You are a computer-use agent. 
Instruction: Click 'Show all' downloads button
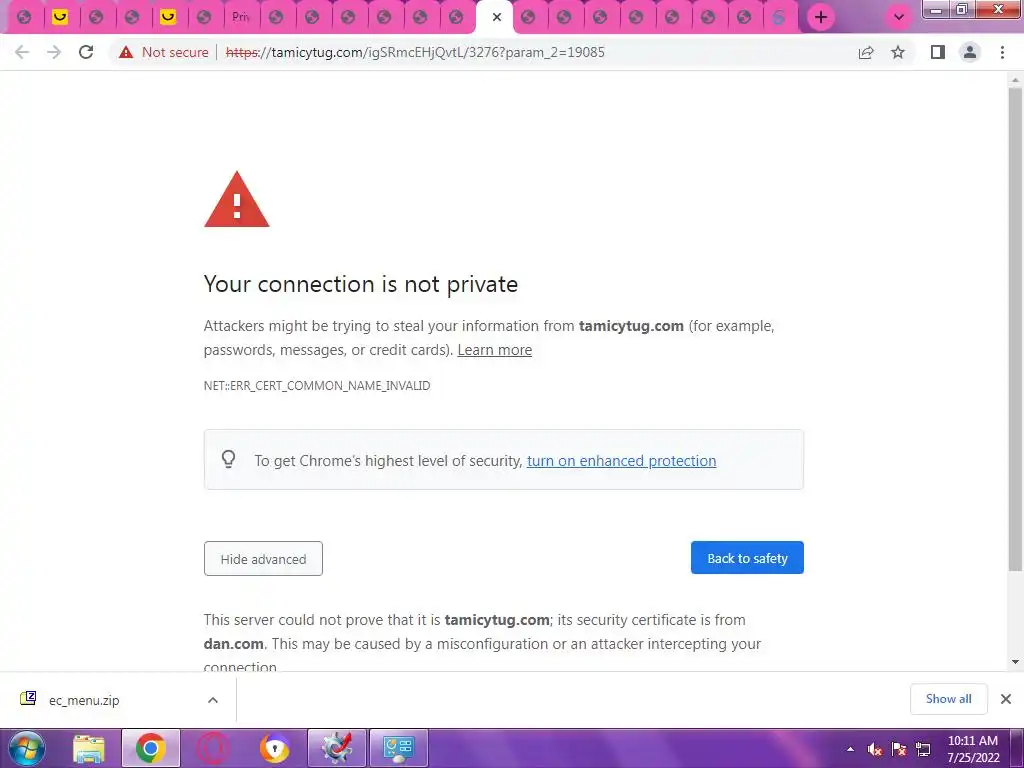948,699
